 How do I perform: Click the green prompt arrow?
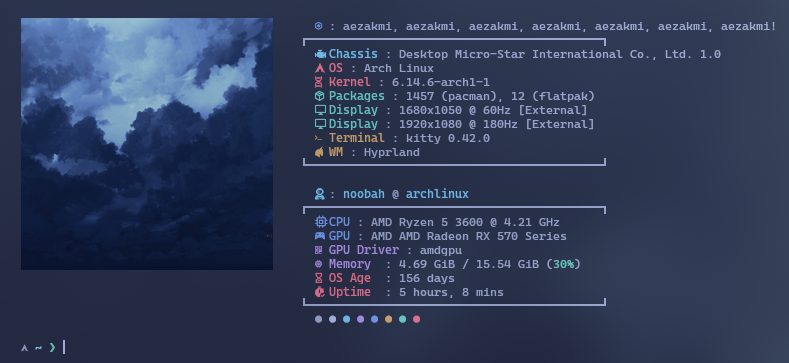point(52,347)
